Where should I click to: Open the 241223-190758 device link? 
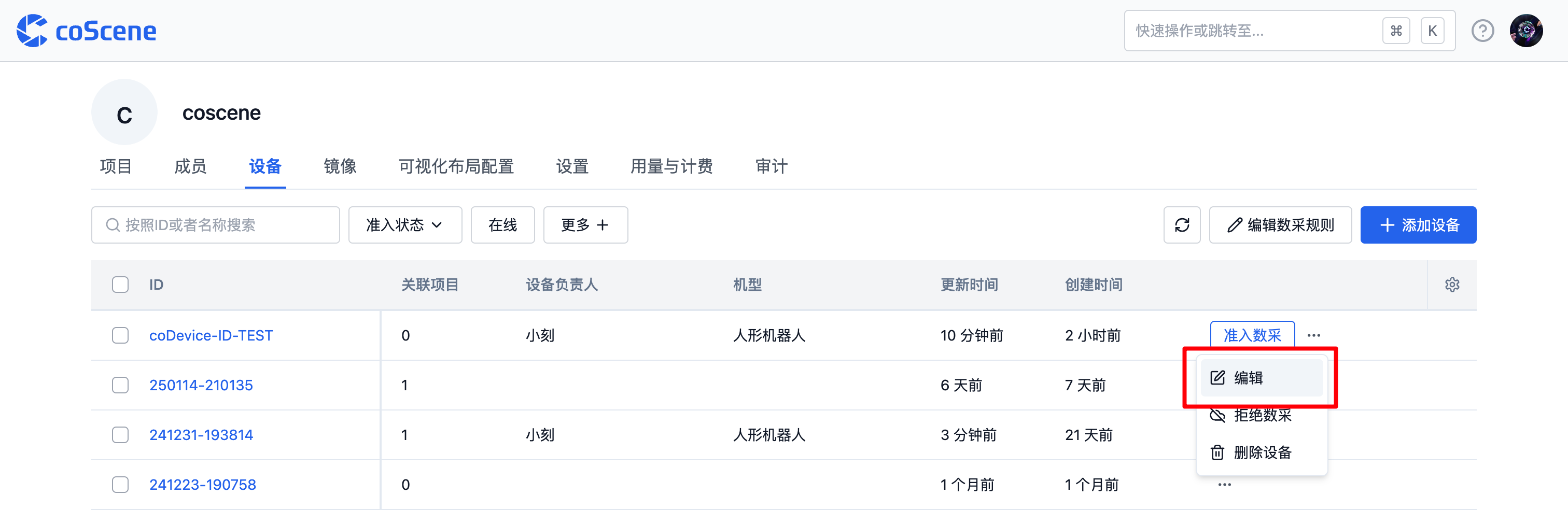203,486
